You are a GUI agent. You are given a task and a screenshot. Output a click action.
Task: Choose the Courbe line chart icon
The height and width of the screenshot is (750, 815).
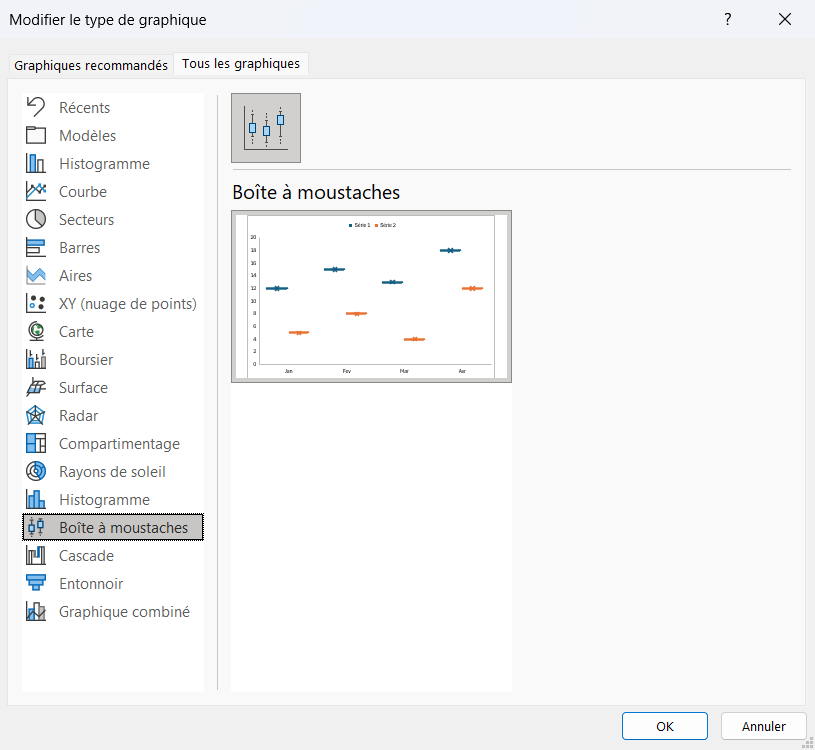[x=36, y=192]
